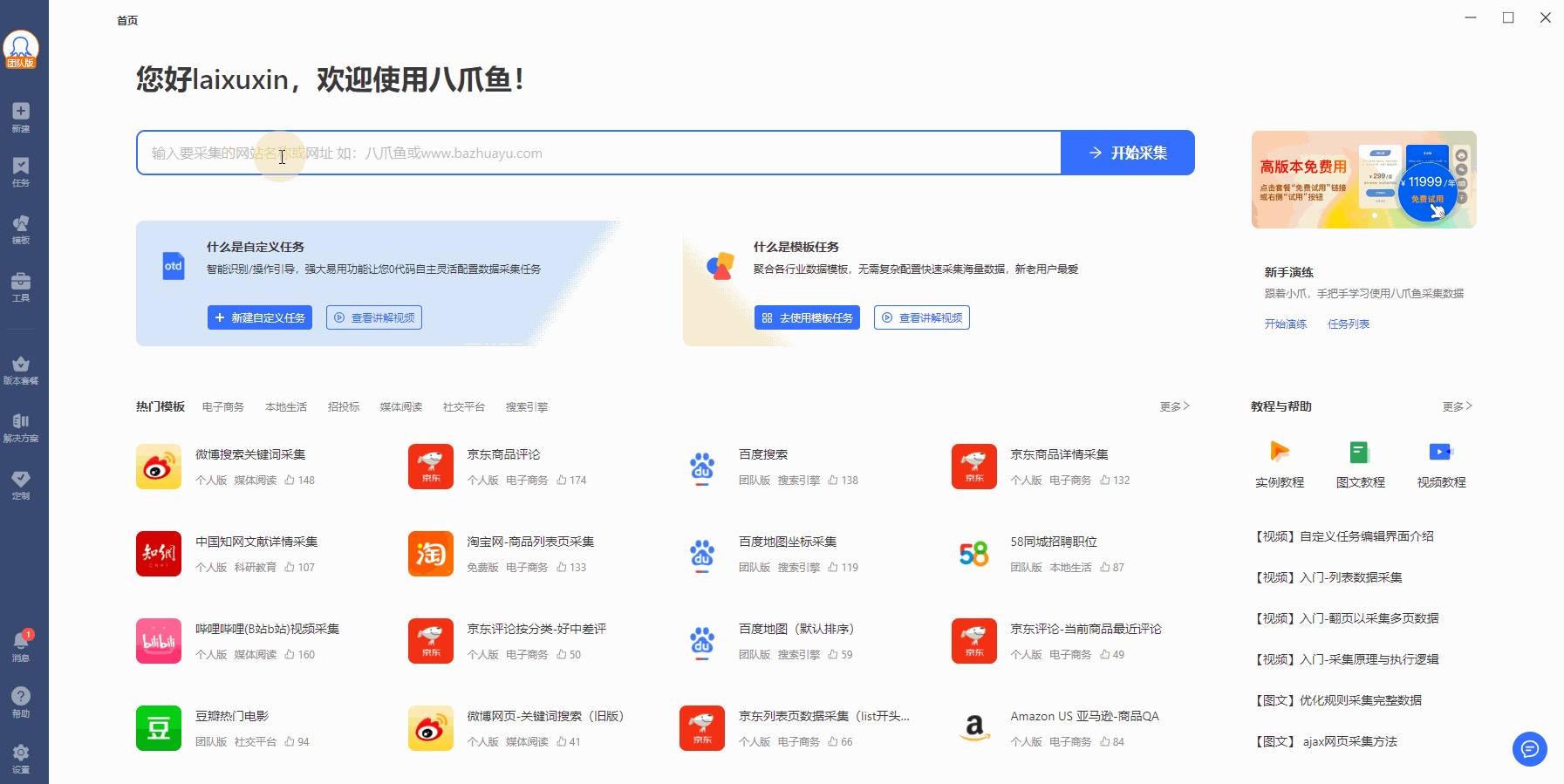Click the 开始演练 link

(1286, 324)
